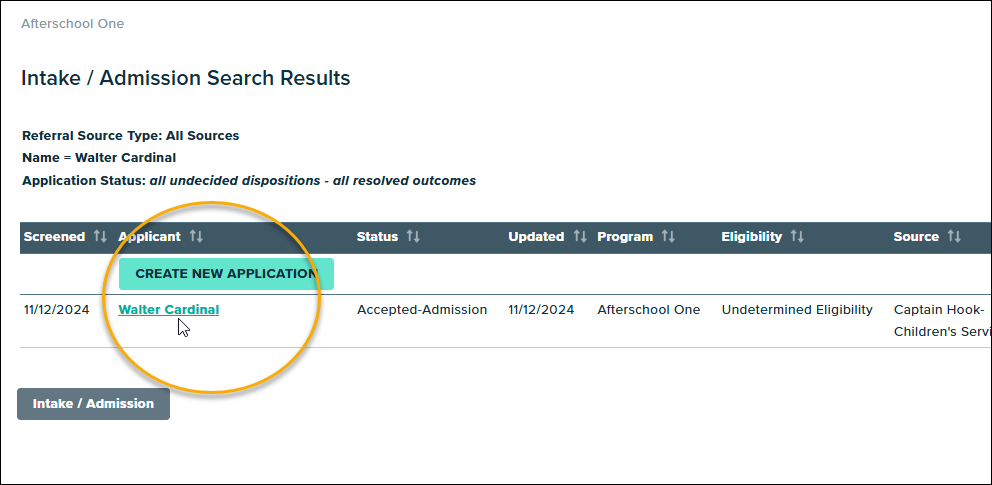Image resolution: width=992 pixels, height=485 pixels.
Task: Click the Eligibility column header label
Action: pyautogui.click(x=751, y=237)
